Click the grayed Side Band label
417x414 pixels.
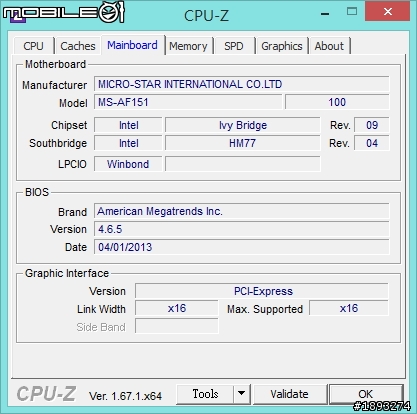click(101, 327)
